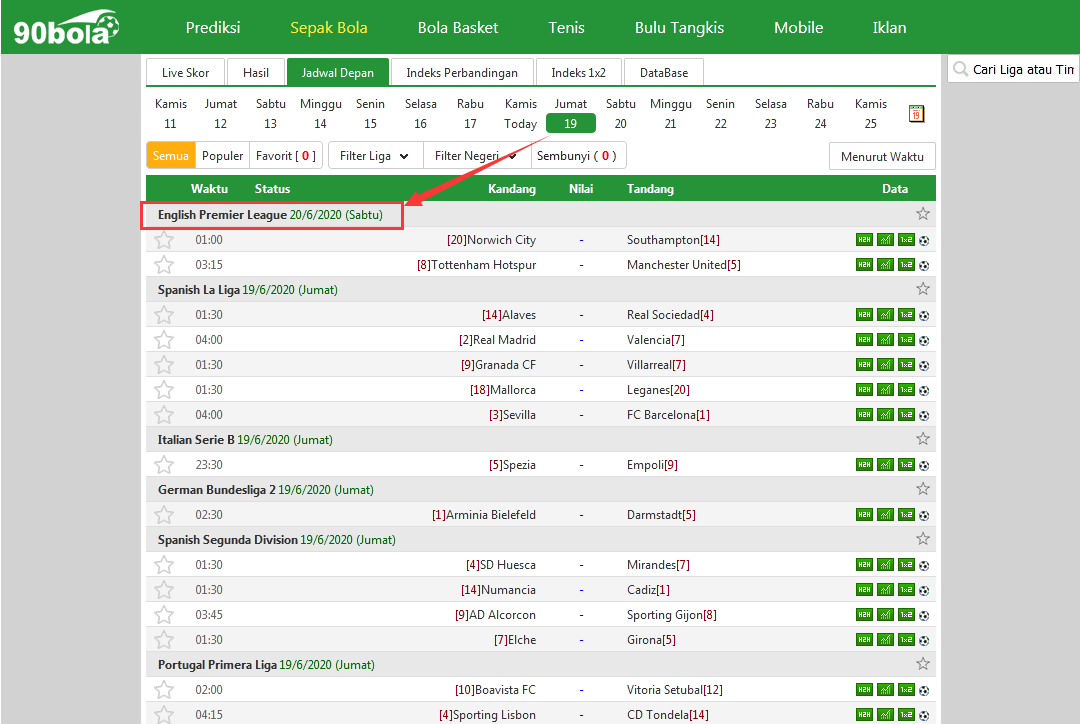Select date Minggu 14
Screen dimensions: 1080x724
point(320,114)
